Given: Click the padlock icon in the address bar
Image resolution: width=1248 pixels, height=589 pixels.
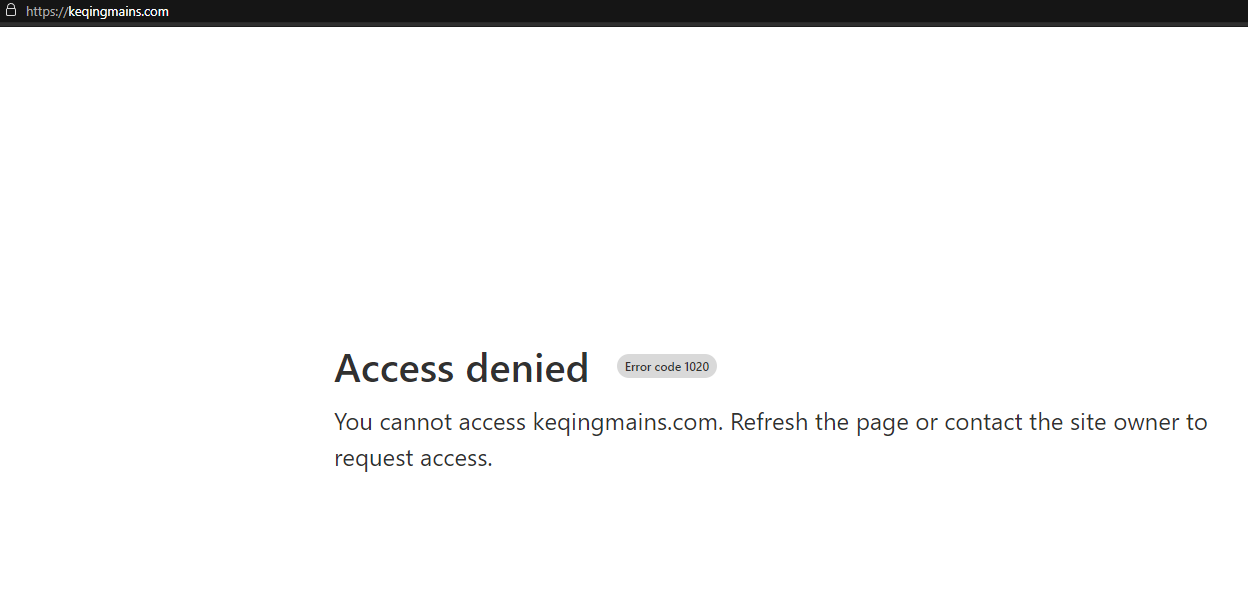Looking at the screenshot, I should click(x=11, y=11).
